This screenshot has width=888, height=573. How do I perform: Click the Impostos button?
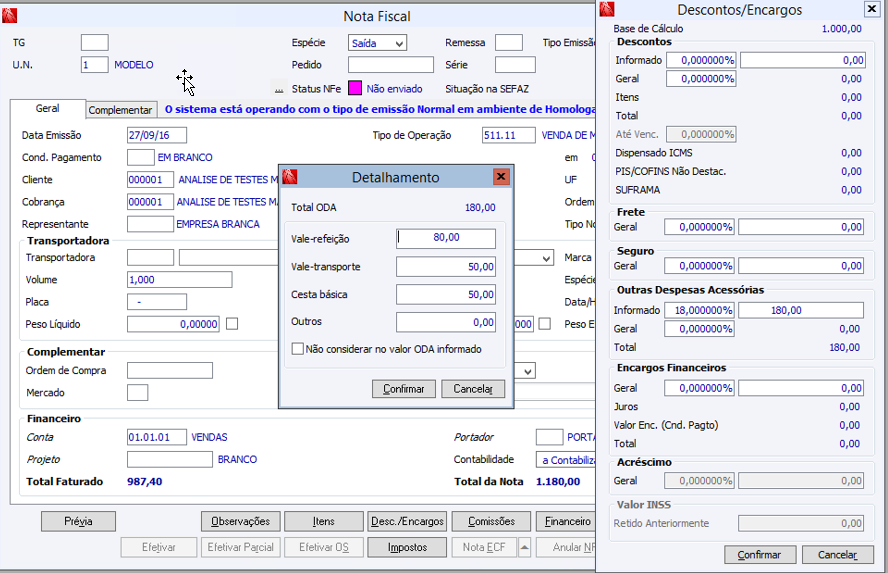407,548
